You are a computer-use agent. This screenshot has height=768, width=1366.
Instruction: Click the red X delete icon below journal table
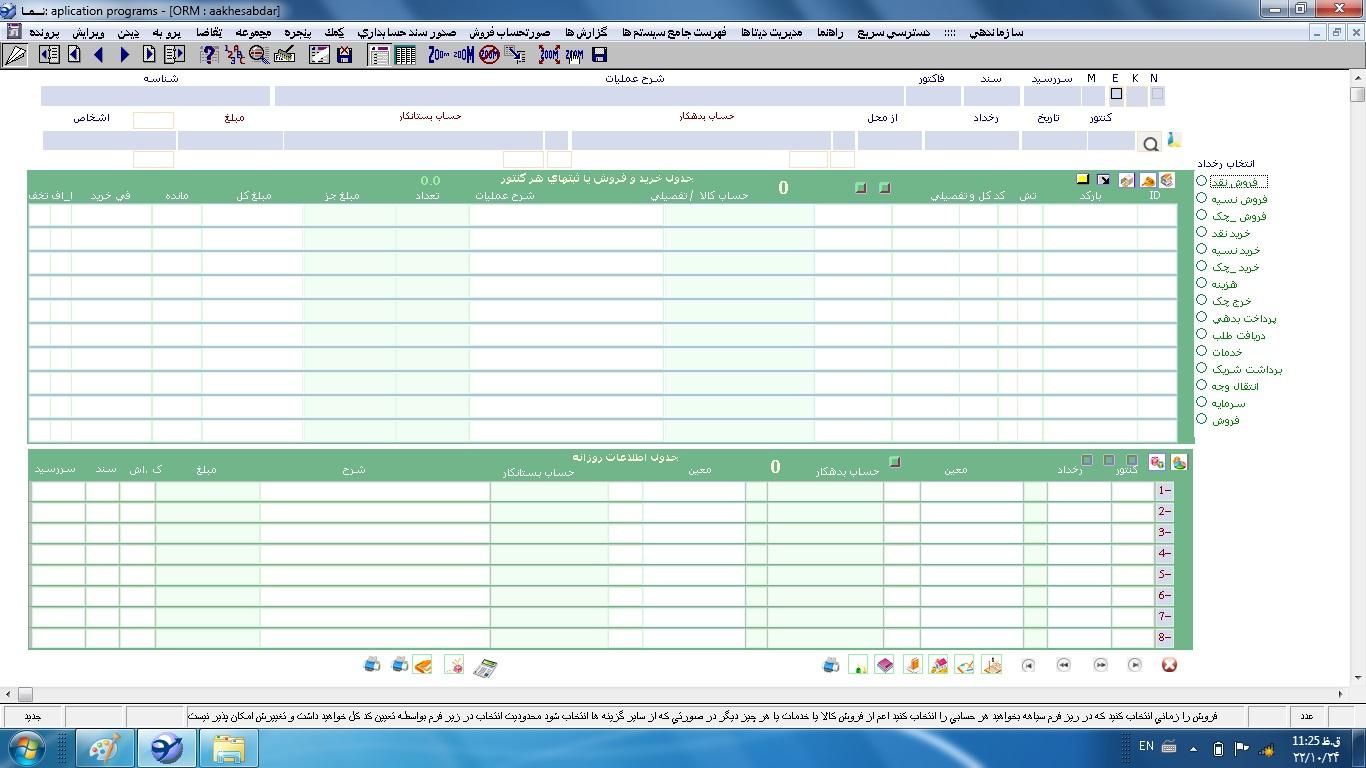tap(1169, 665)
